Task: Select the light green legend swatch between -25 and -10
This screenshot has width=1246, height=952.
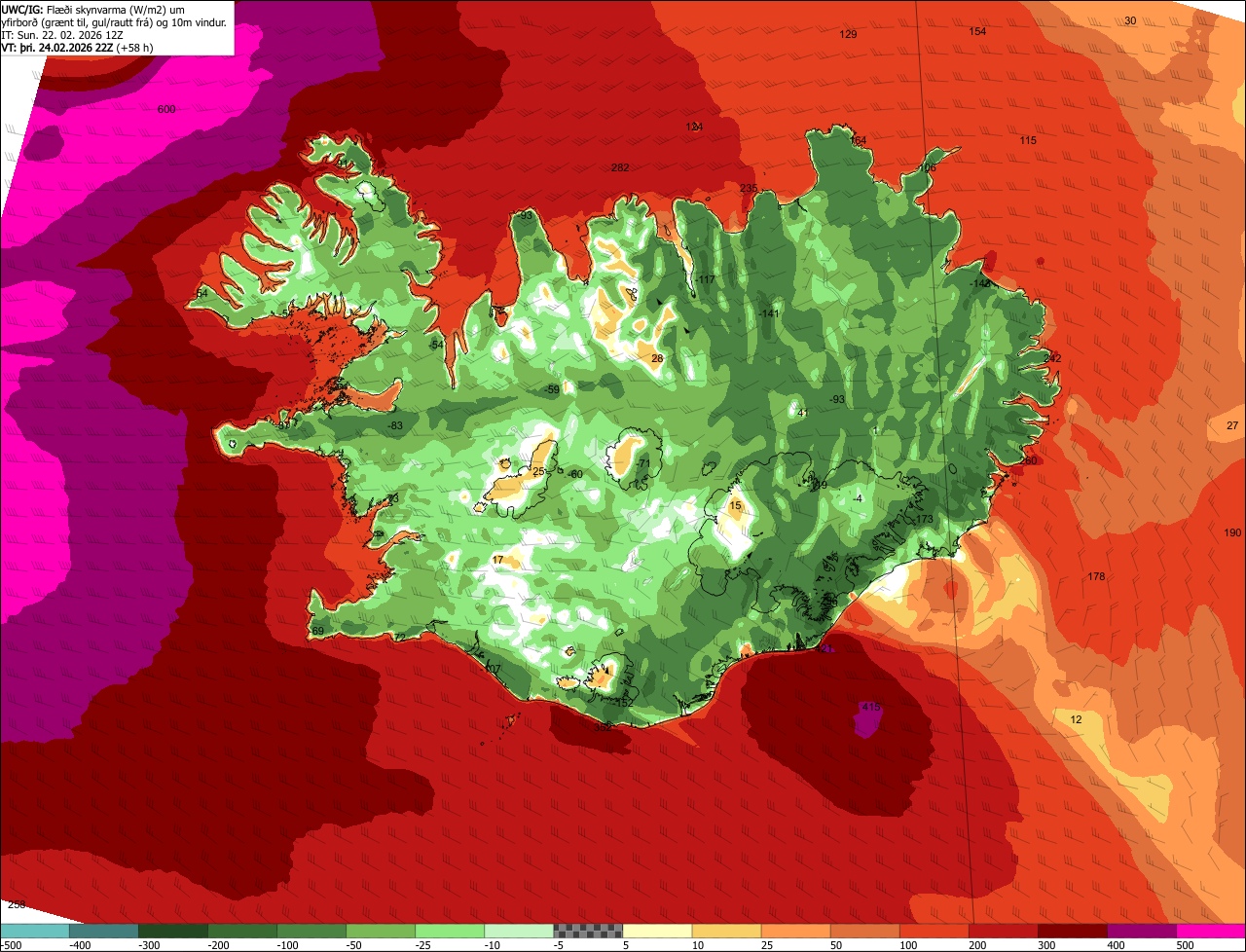Action: tap(450, 931)
